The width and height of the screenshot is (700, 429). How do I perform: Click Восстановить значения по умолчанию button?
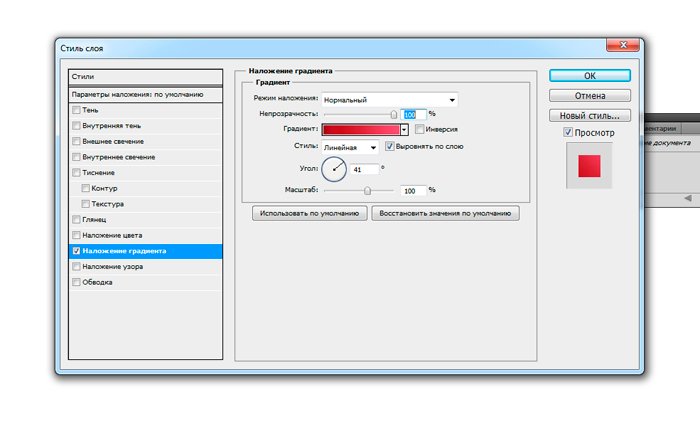(x=445, y=213)
